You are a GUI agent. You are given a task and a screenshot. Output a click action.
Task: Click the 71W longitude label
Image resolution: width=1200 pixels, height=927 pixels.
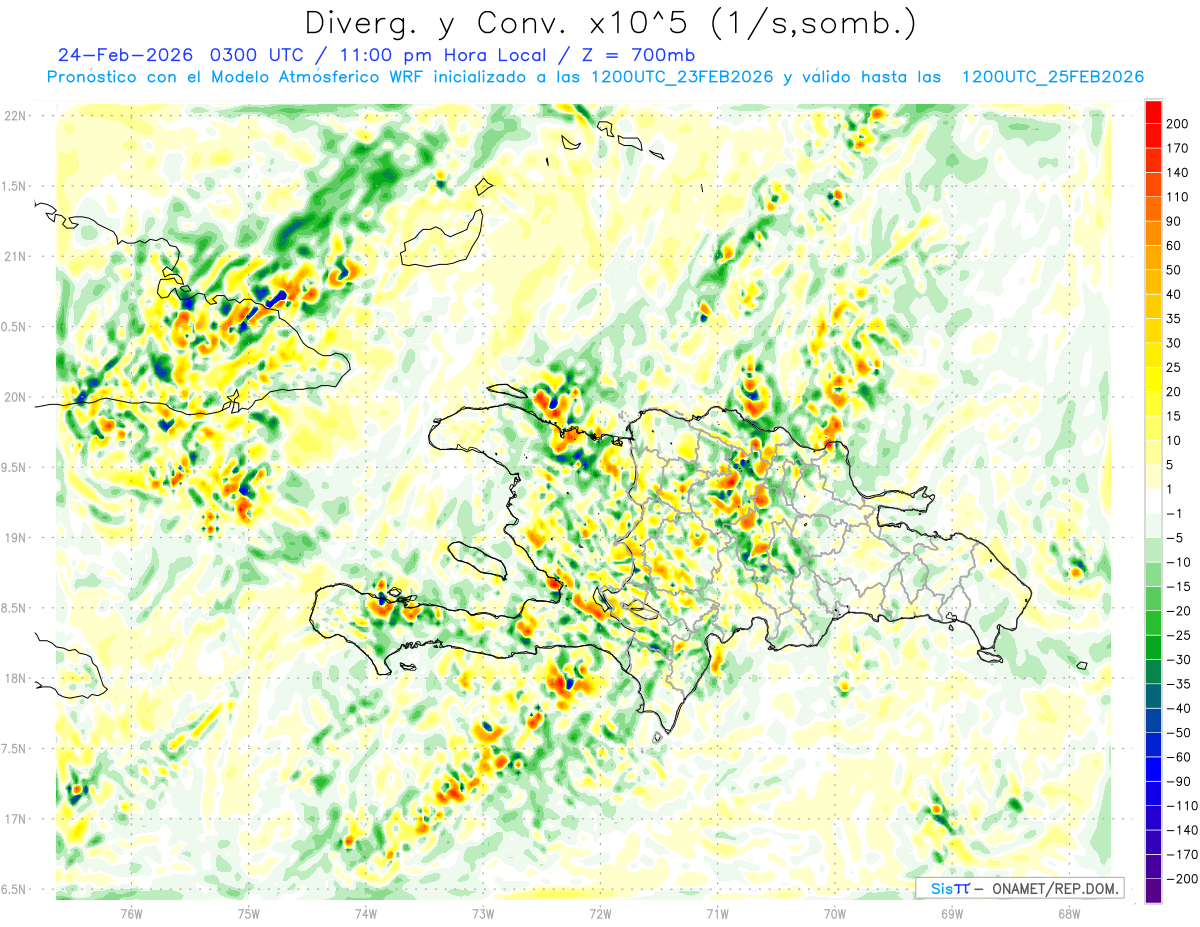[x=717, y=914]
